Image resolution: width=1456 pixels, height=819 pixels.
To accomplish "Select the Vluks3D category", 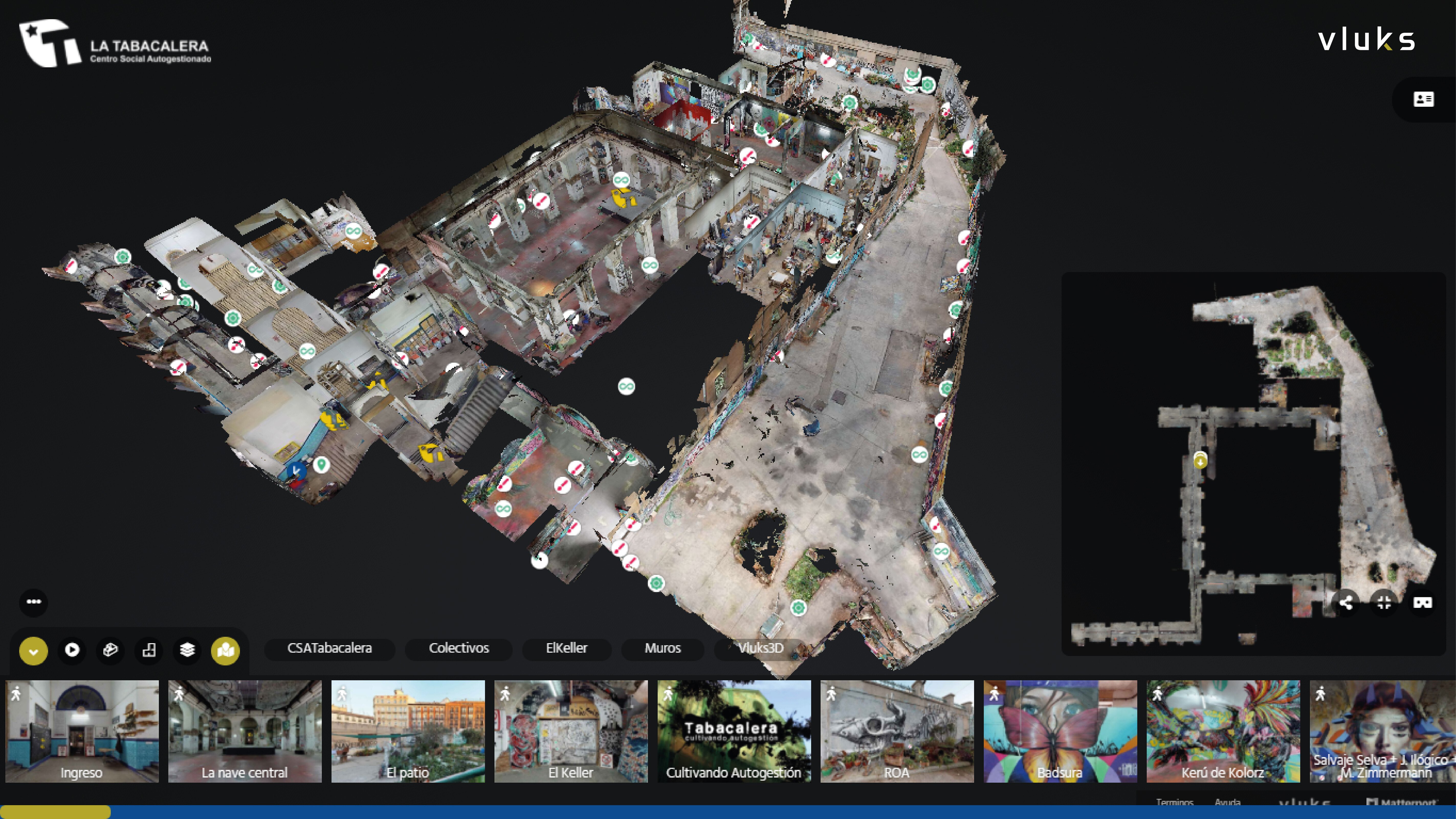I will tap(761, 648).
